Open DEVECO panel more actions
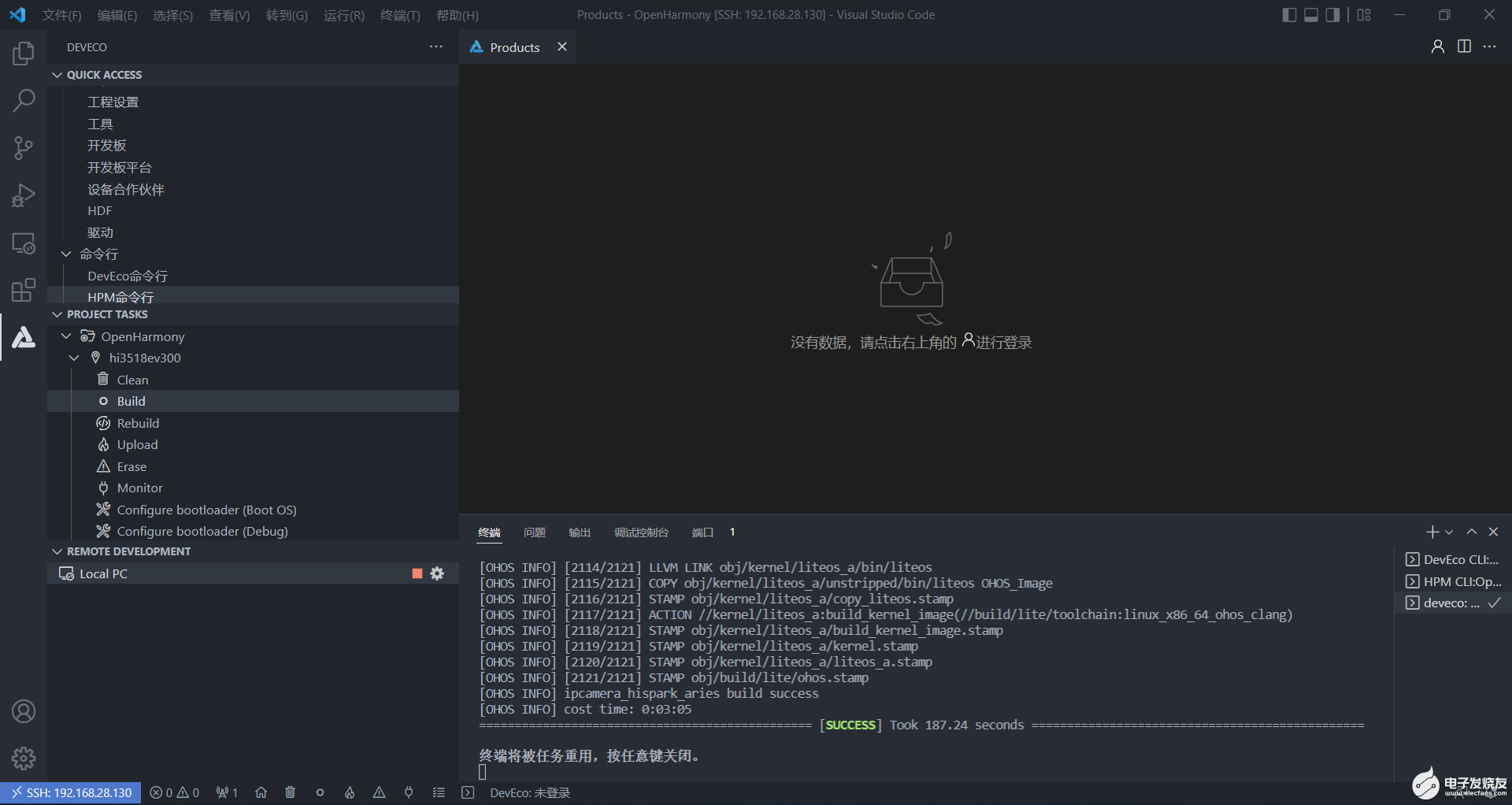The width and height of the screenshot is (1512, 805). pyautogui.click(x=436, y=47)
